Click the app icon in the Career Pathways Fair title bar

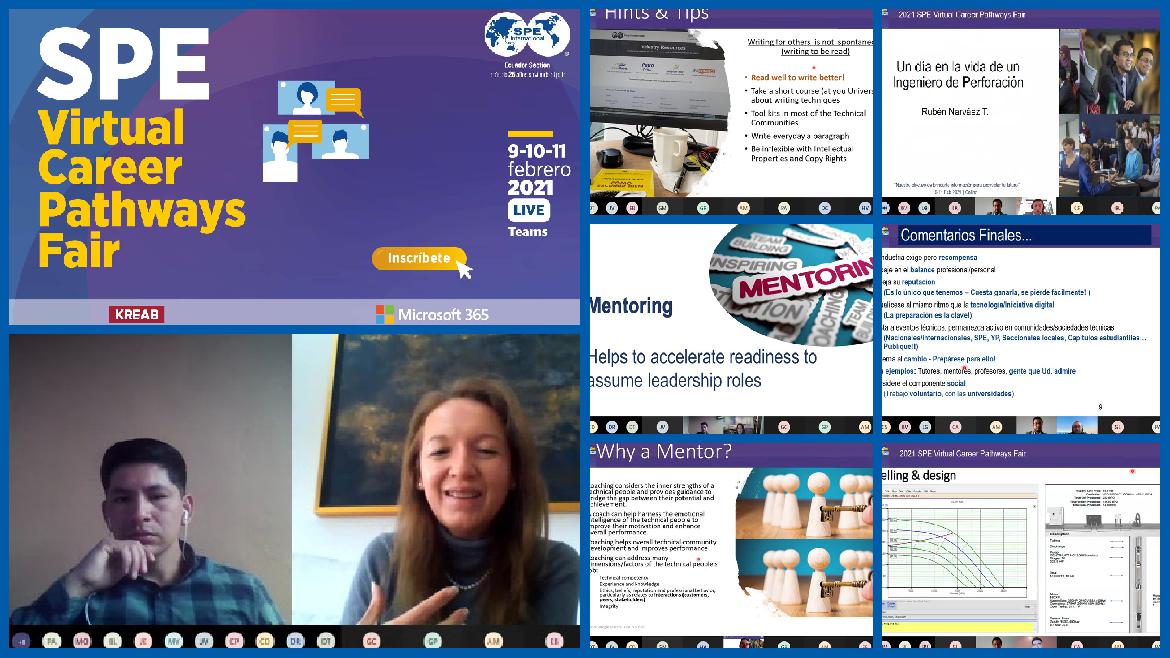pos(884,451)
